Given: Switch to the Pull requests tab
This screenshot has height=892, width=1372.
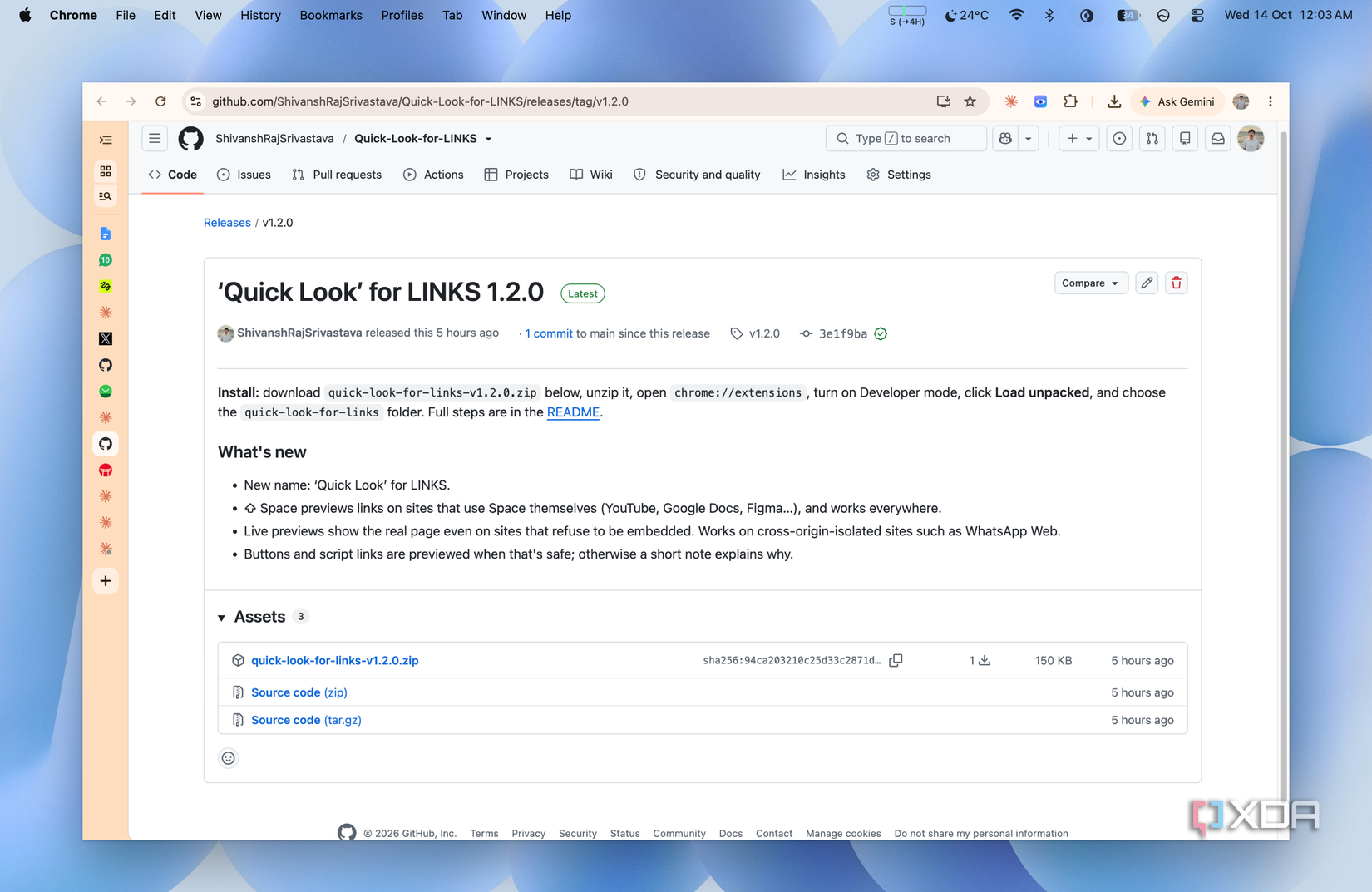Looking at the screenshot, I should point(337,175).
